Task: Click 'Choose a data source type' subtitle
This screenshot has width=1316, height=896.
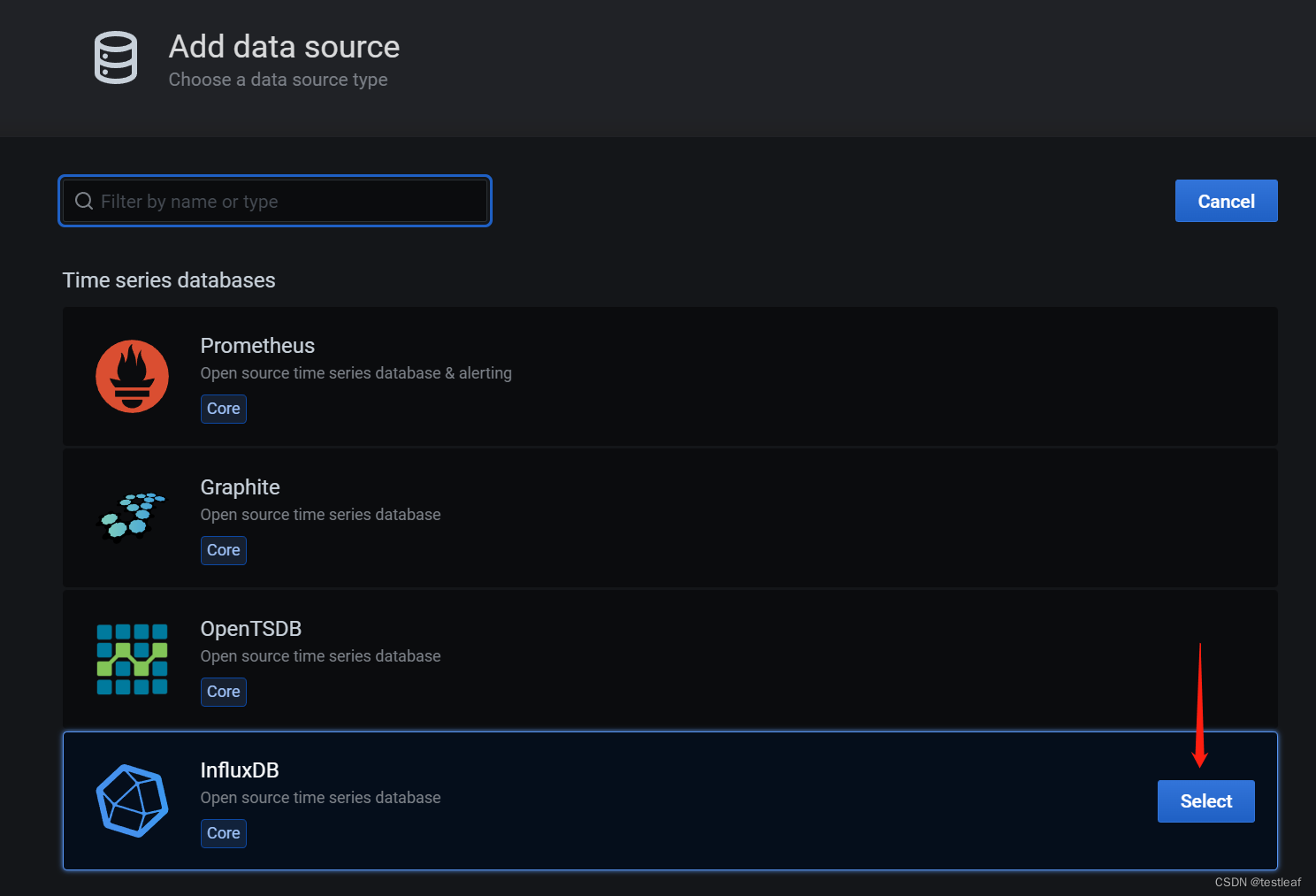Action: [x=278, y=80]
